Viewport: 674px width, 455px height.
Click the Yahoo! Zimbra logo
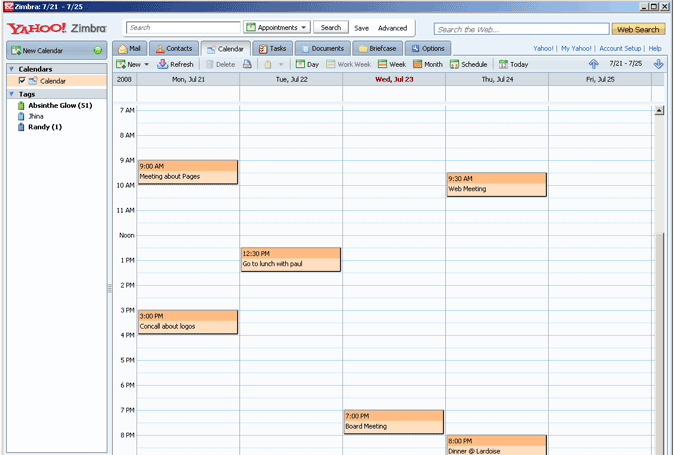[56, 28]
